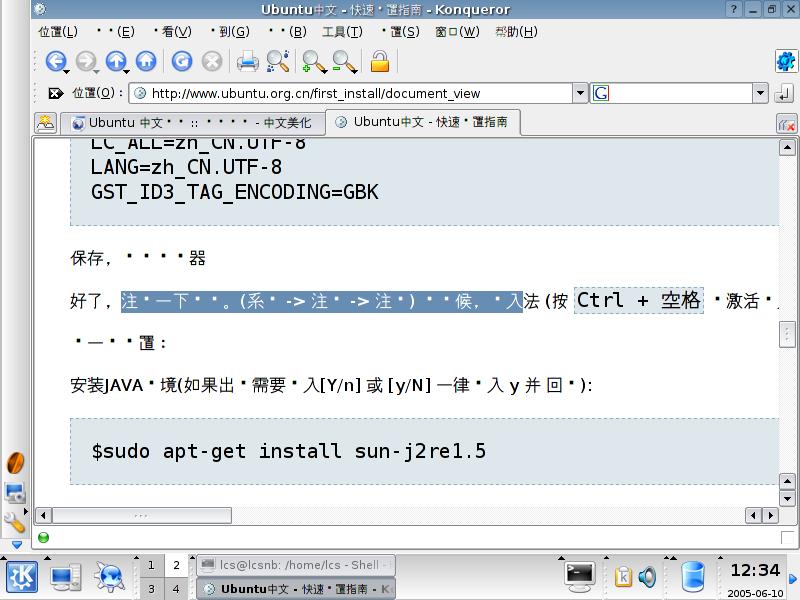Print the page with the printer icon
The image size is (800, 600).
pyautogui.click(x=247, y=61)
